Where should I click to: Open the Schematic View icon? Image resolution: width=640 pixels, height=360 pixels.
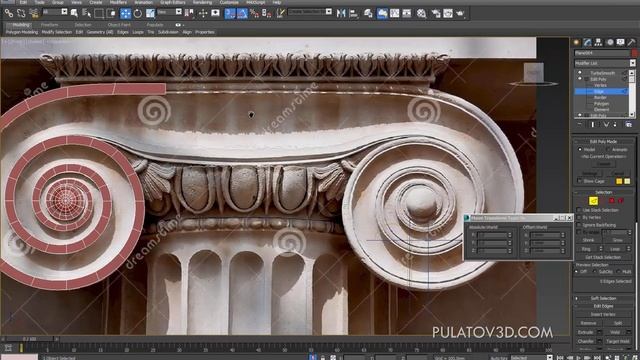pos(407,13)
